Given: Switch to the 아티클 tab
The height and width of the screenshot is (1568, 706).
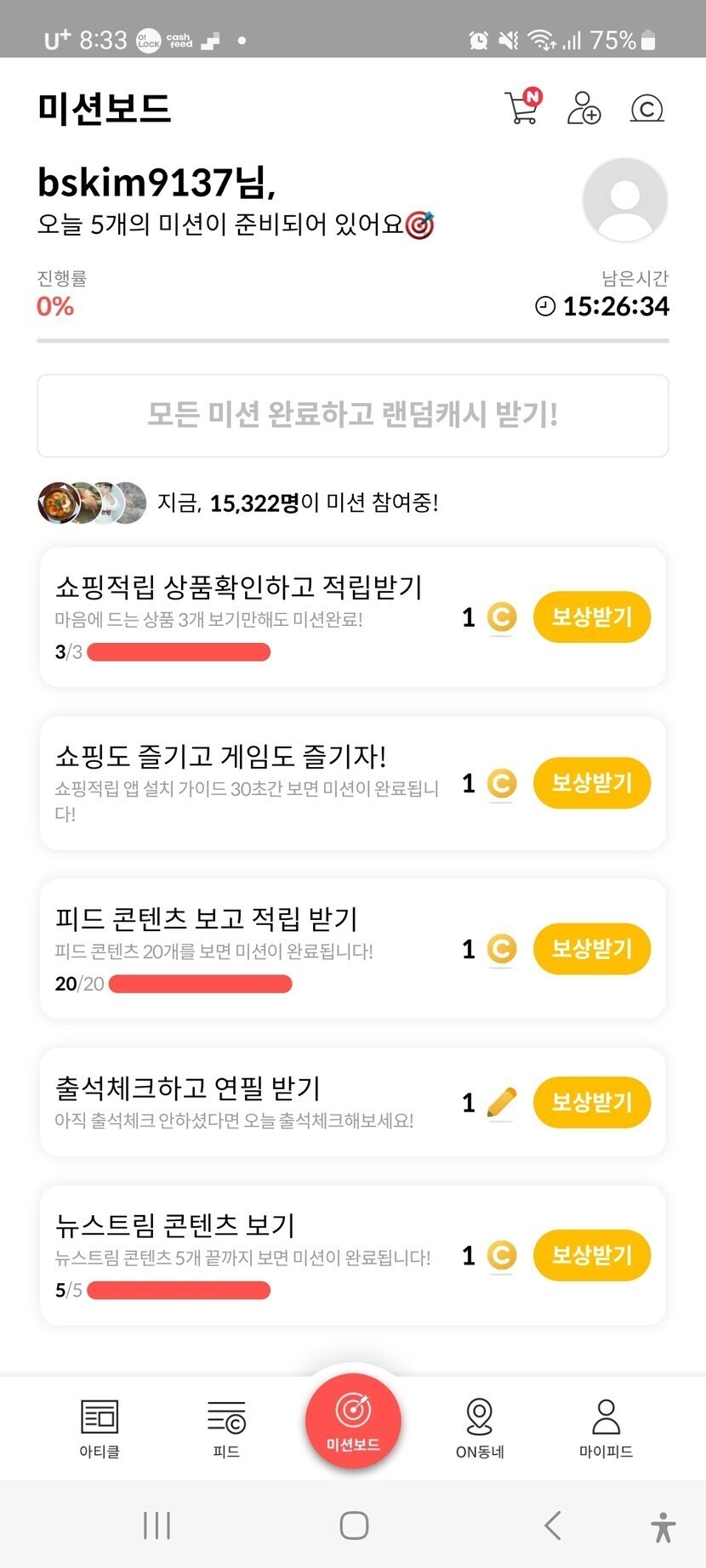Looking at the screenshot, I should pos(100,1428).
